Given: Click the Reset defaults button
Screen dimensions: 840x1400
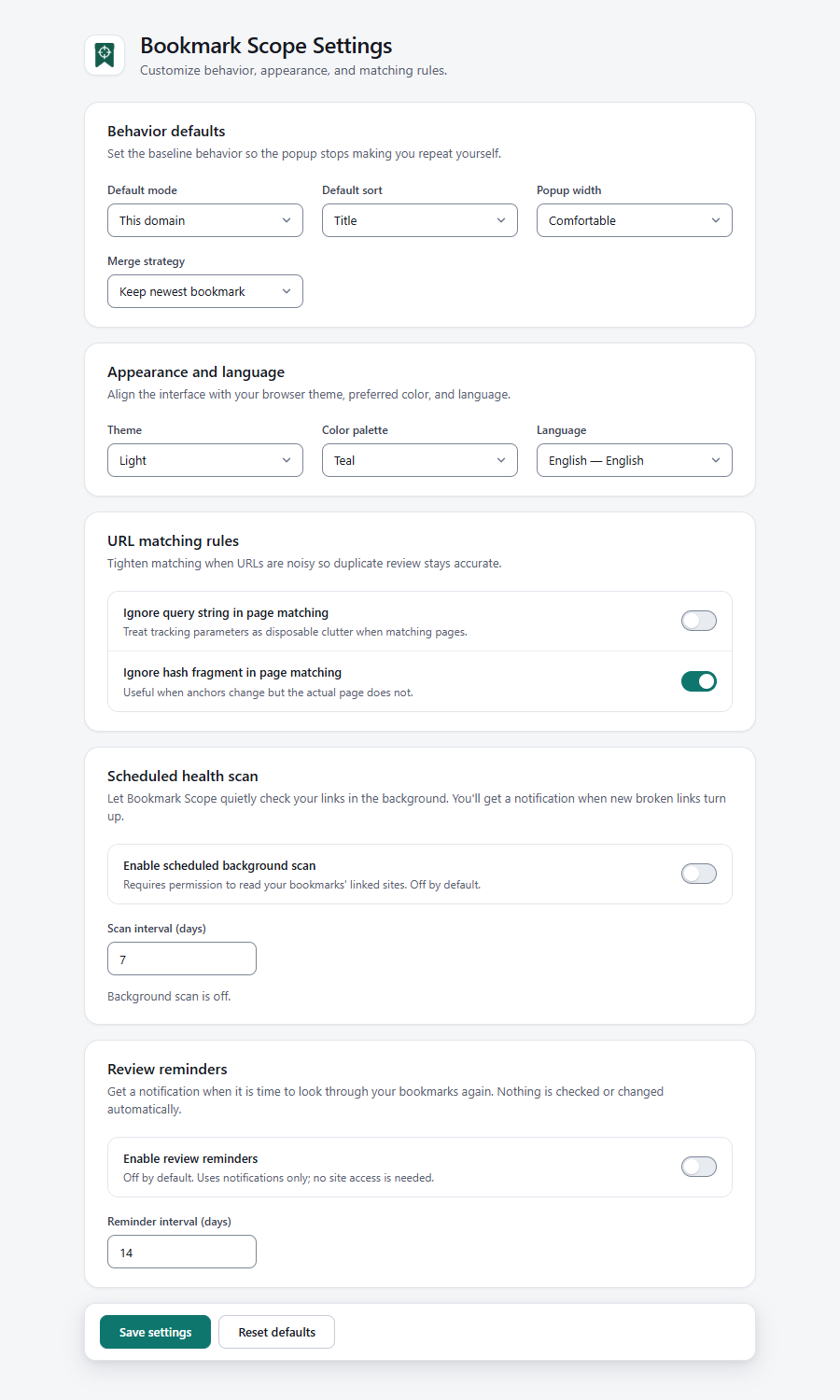Looking at the screenshot, I should 276,1332.
